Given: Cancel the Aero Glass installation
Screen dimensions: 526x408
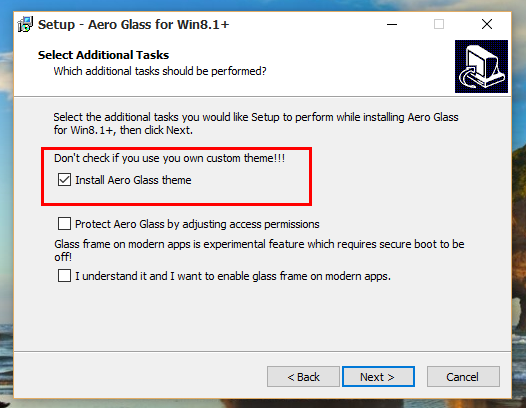Looking at the screenshot, I should pos(463,376).
